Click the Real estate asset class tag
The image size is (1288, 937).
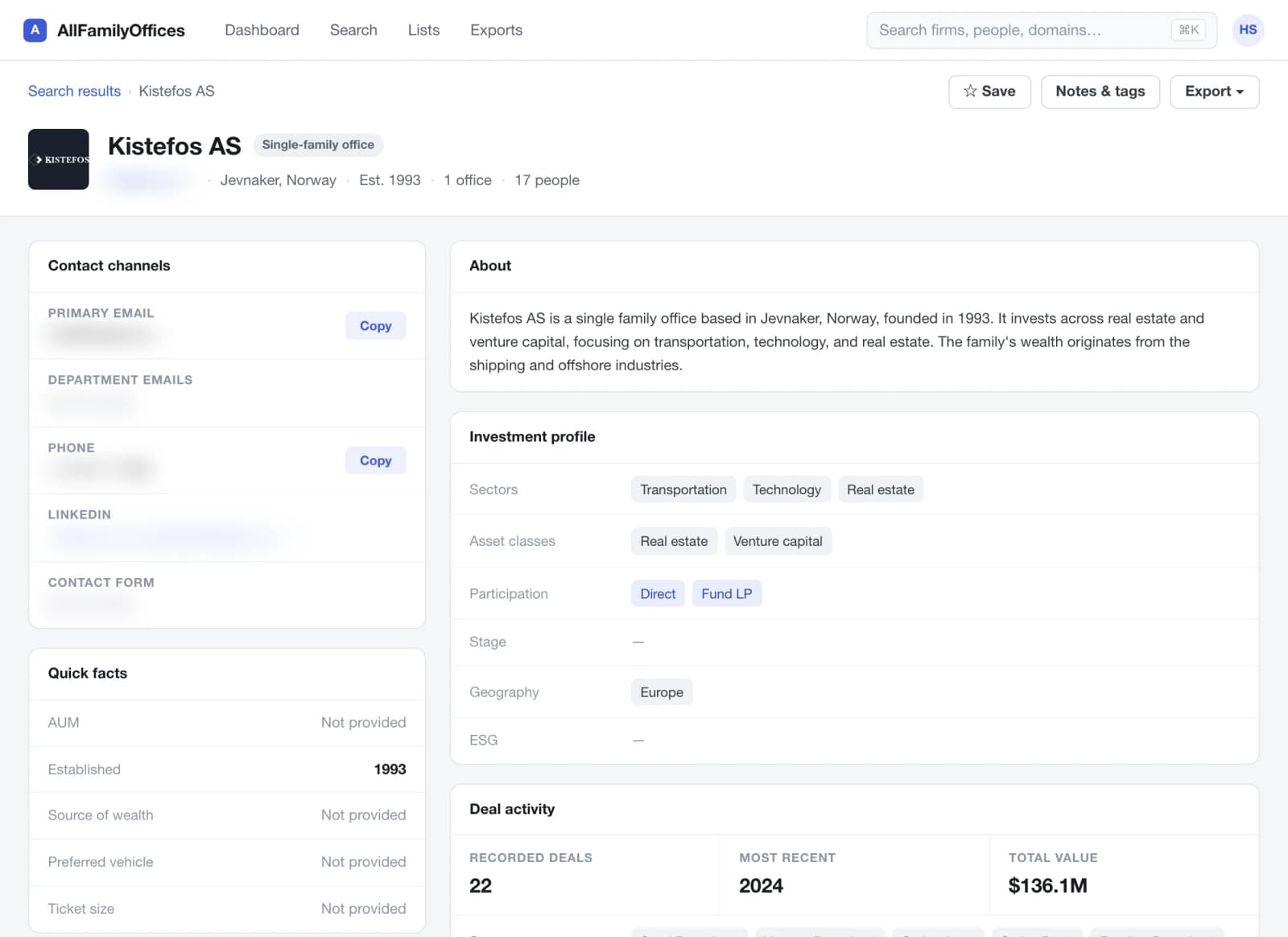674,541
